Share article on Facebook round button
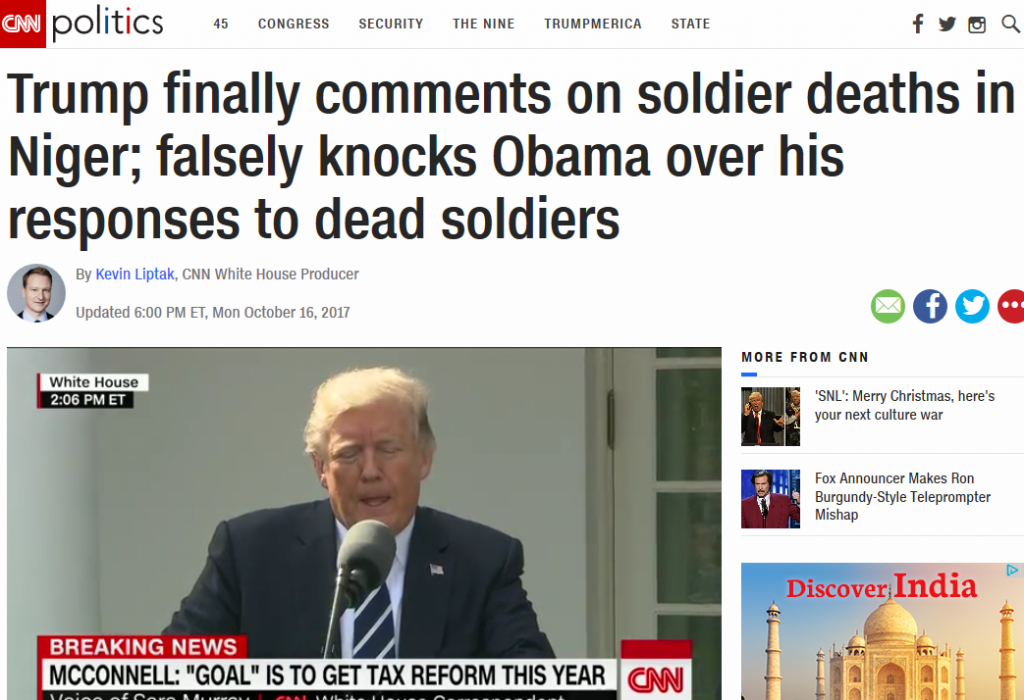The width and height of the screenshot is (1024, 700). [930, 306]
